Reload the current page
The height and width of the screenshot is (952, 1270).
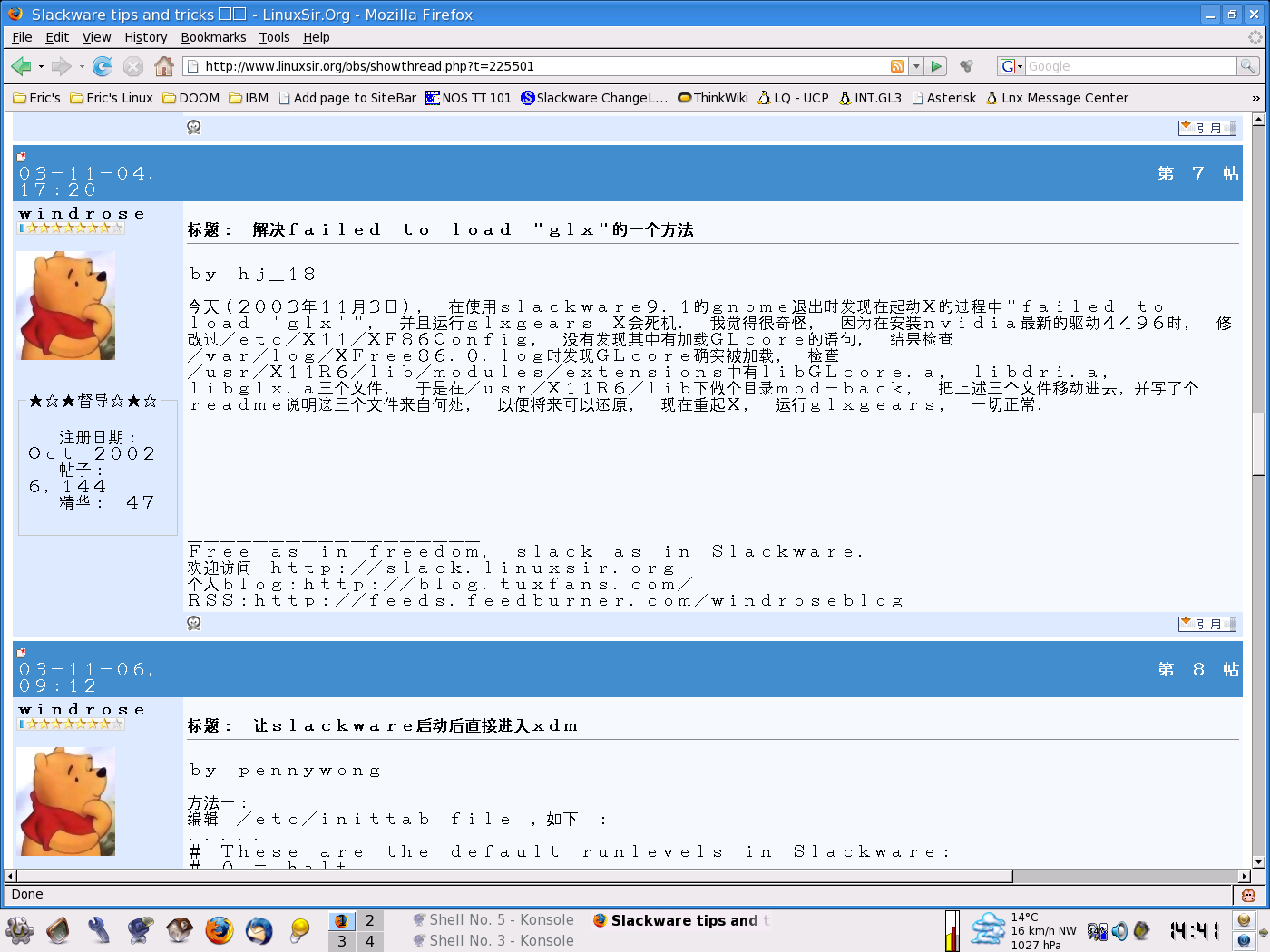click(x=103, y=66)
